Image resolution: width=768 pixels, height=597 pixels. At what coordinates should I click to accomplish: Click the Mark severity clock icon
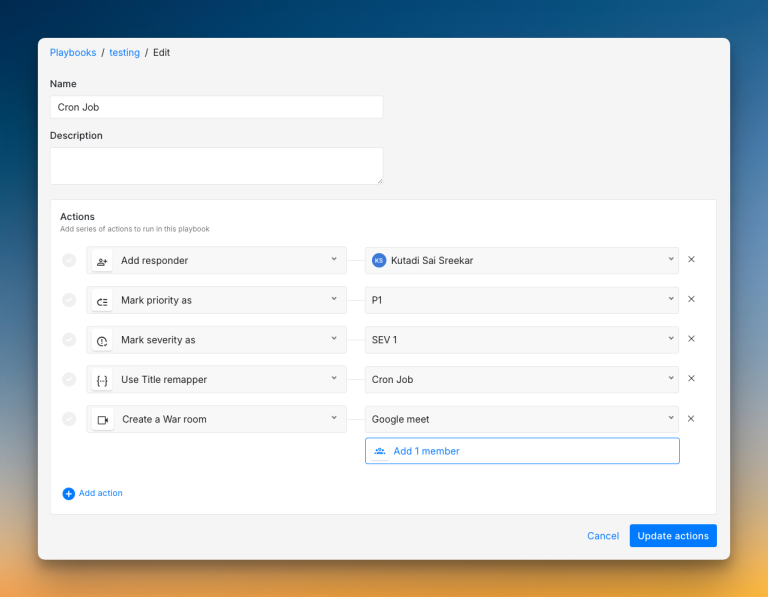pos(102,341)
